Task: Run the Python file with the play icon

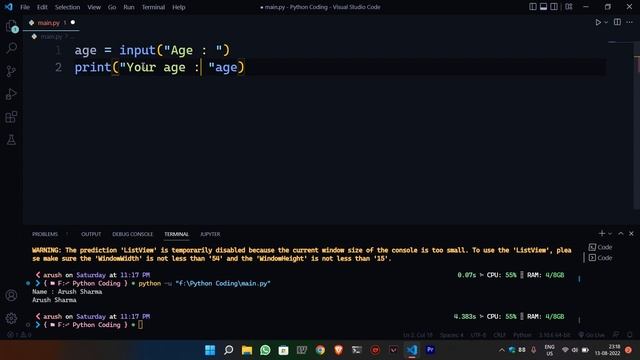Action: (x=598, y=22)
